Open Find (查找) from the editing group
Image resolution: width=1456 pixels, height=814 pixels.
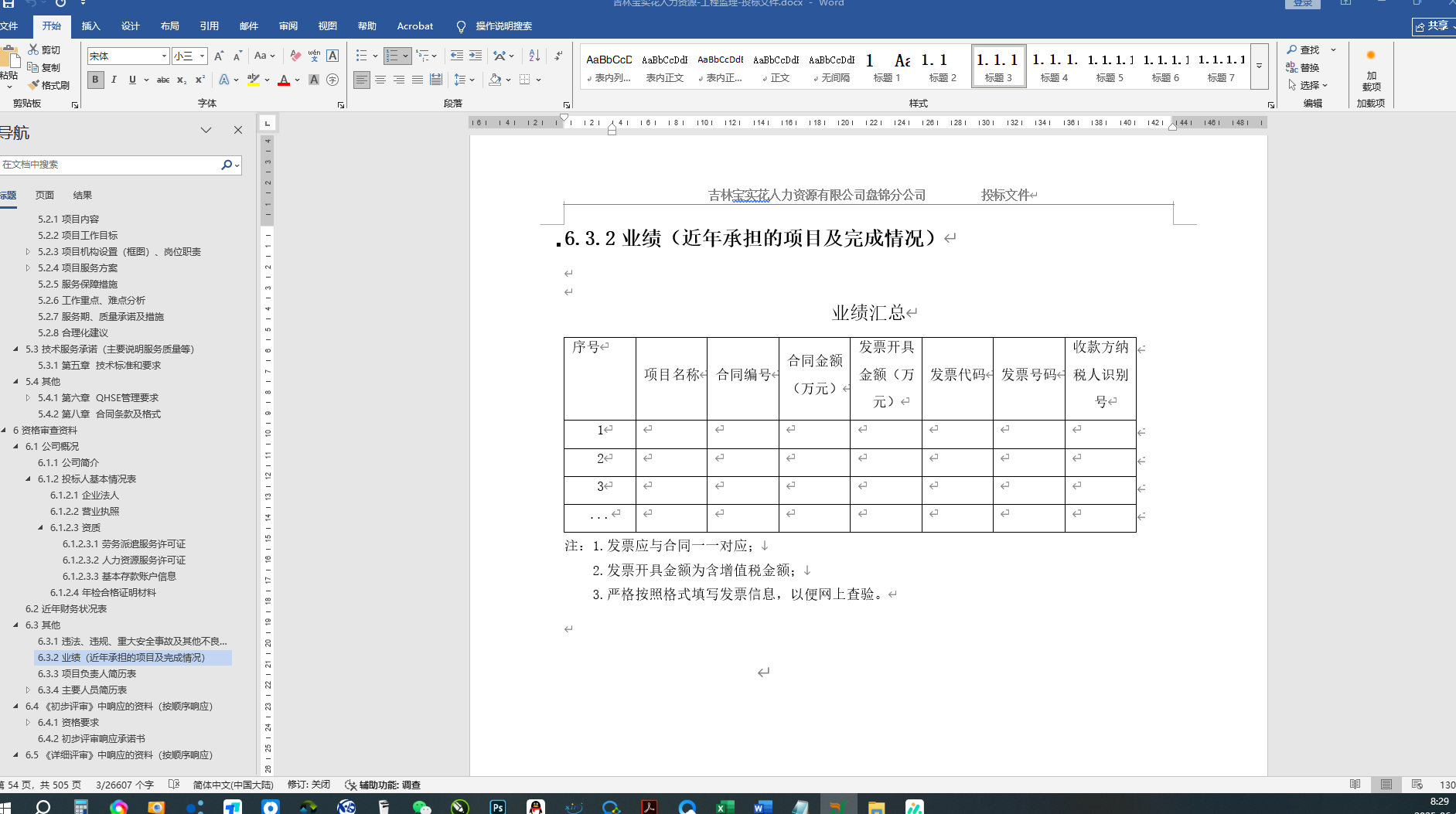pyautogui.click(x=1304, y=49)
